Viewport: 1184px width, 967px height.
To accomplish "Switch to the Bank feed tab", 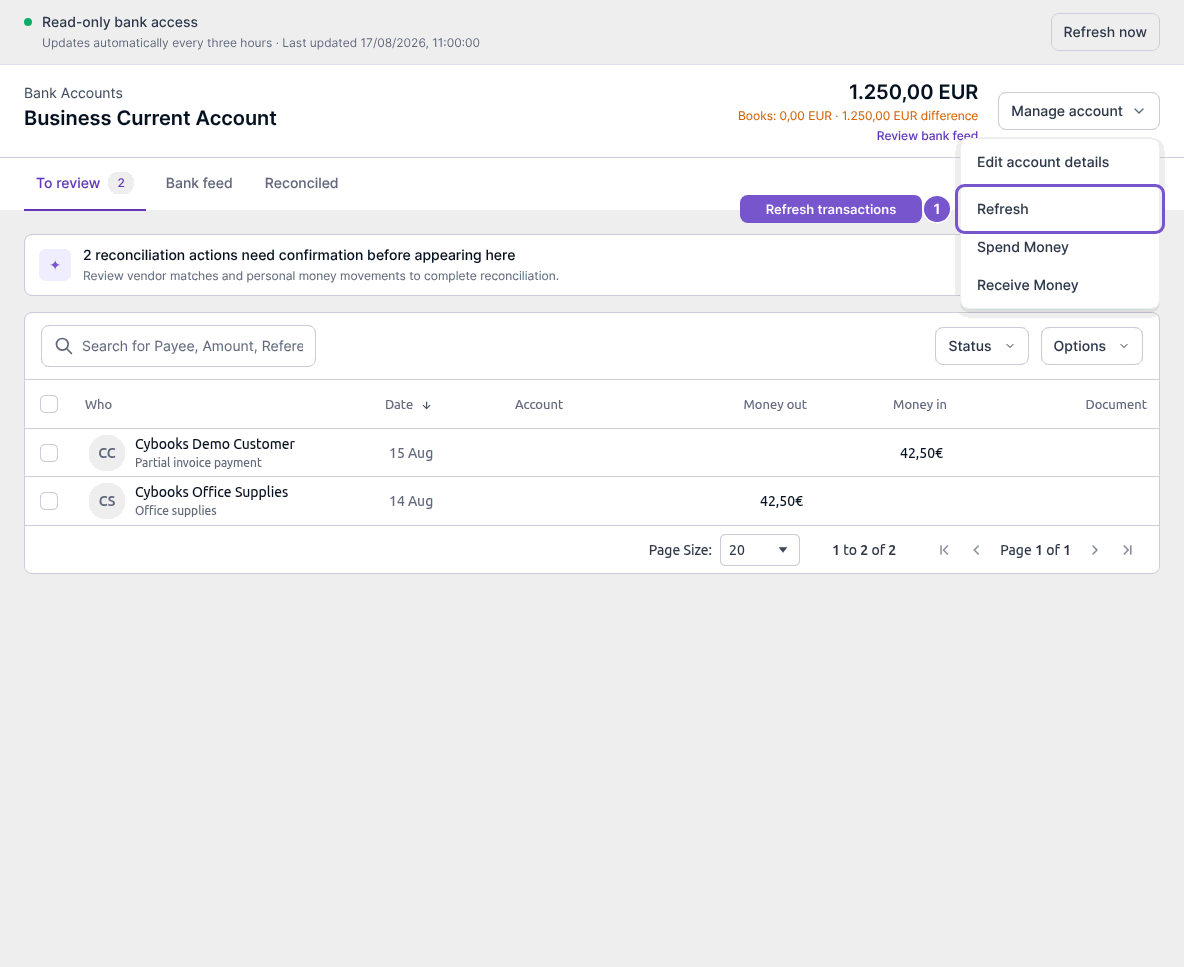I will pos(199,183).
